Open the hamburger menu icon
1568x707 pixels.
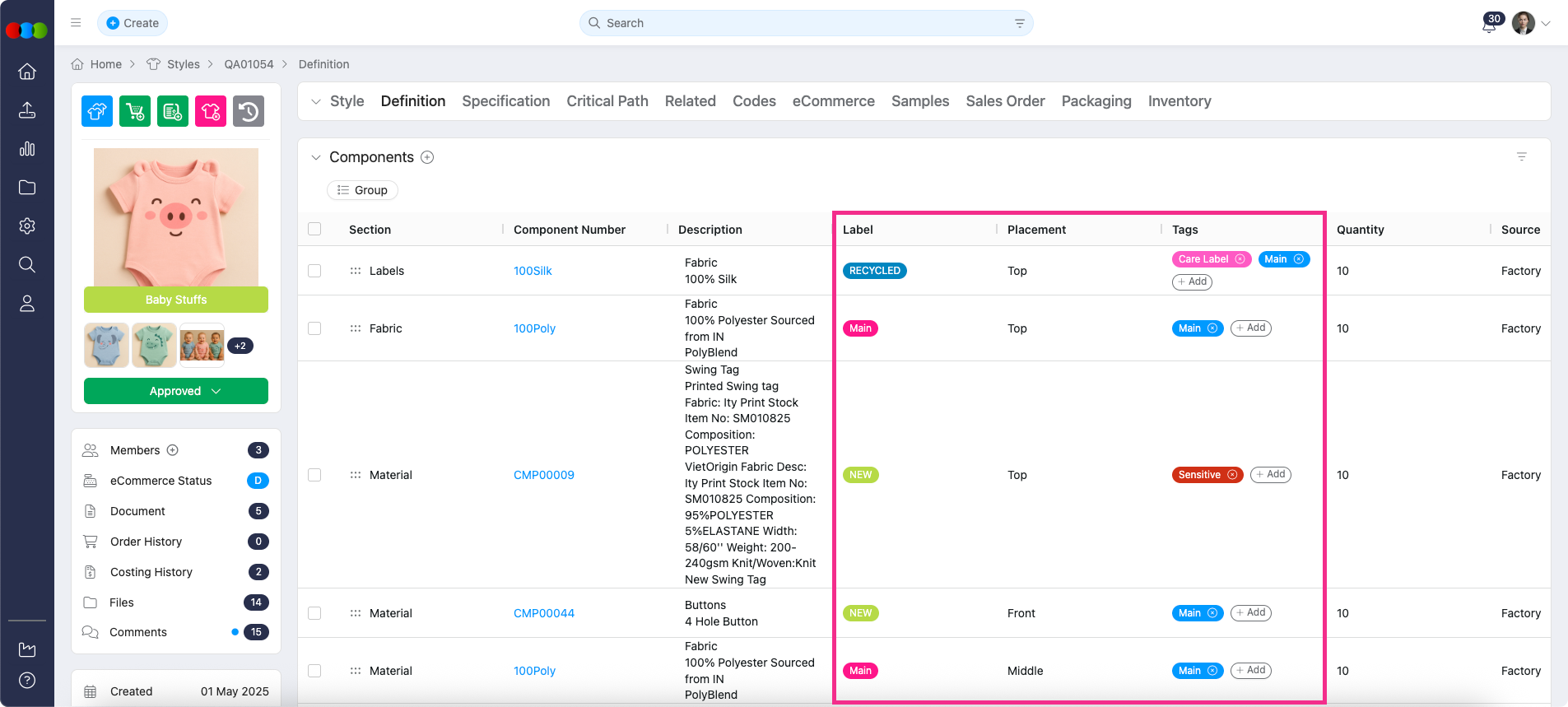pos(76,23)
